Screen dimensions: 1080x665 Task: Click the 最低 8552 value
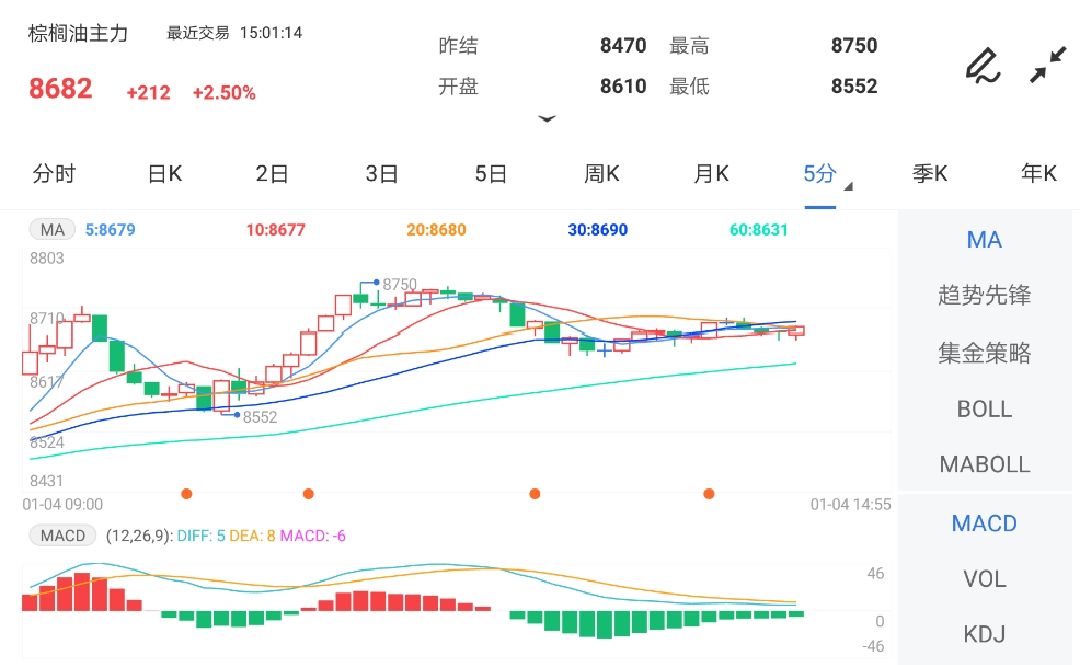854,86
